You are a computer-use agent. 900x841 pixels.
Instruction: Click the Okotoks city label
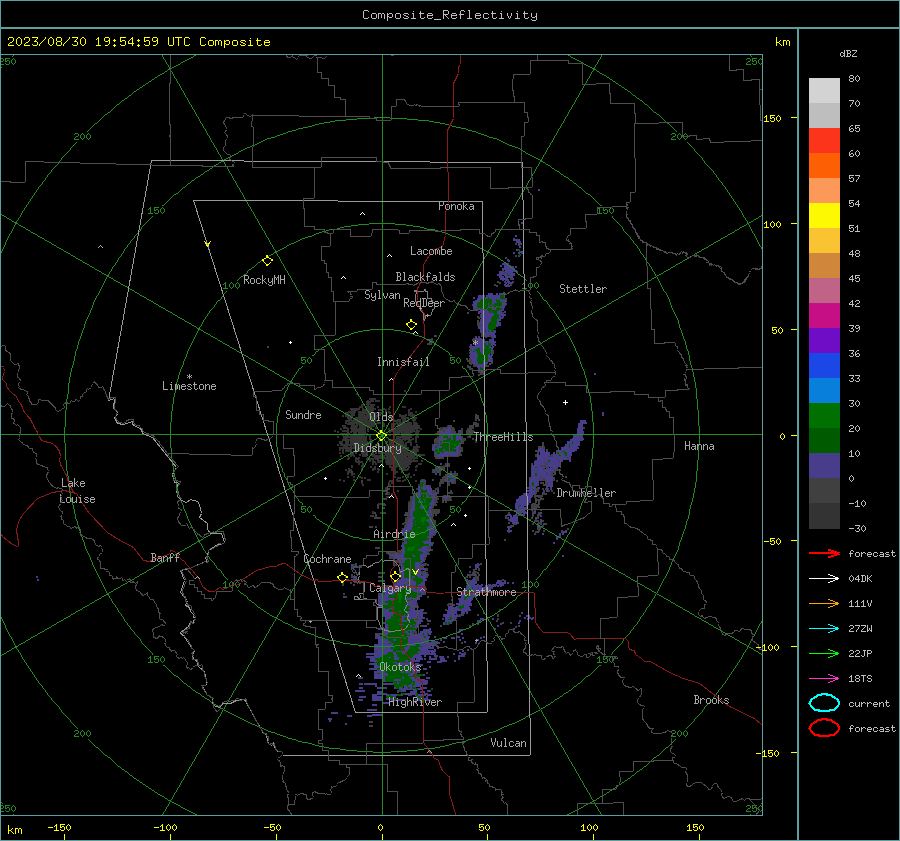400,666
